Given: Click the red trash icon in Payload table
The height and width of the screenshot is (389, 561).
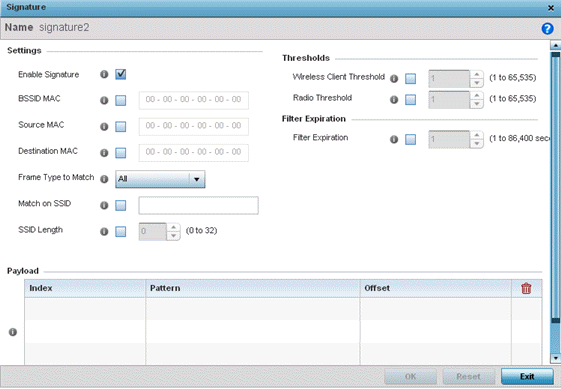Looking at the screenshot, I should point(526,288).
